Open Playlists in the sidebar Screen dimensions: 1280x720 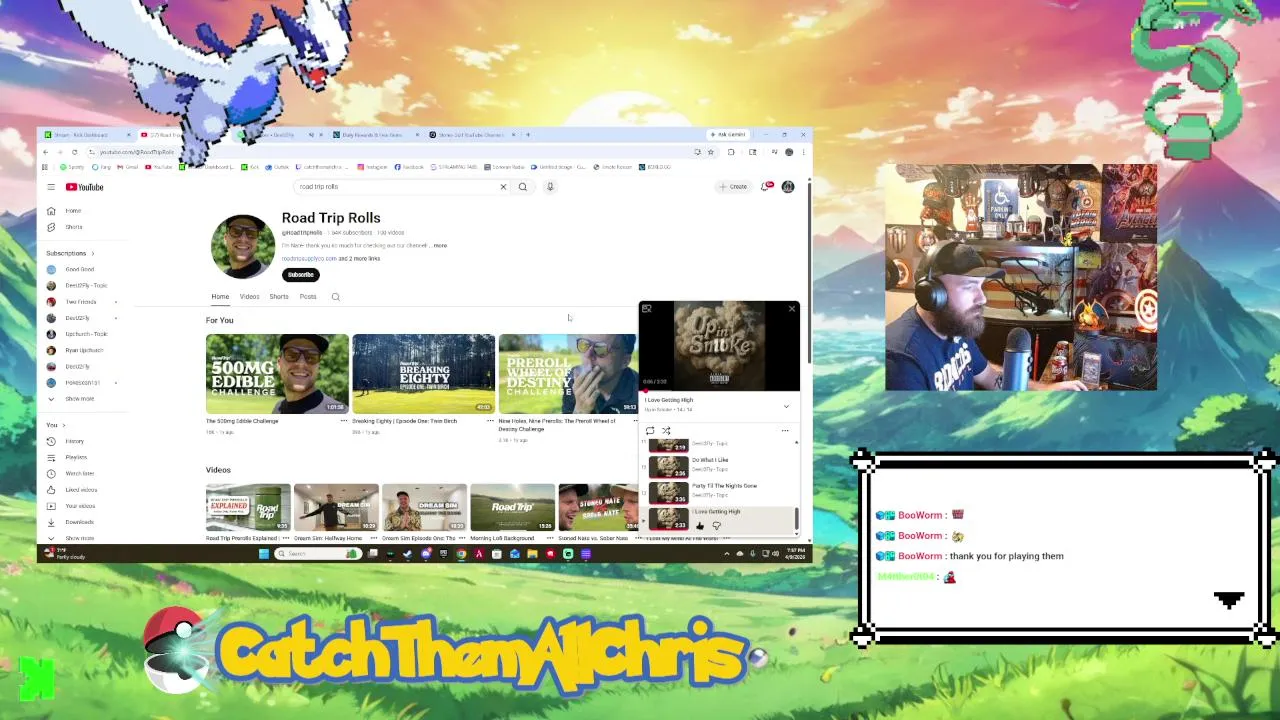75,457
